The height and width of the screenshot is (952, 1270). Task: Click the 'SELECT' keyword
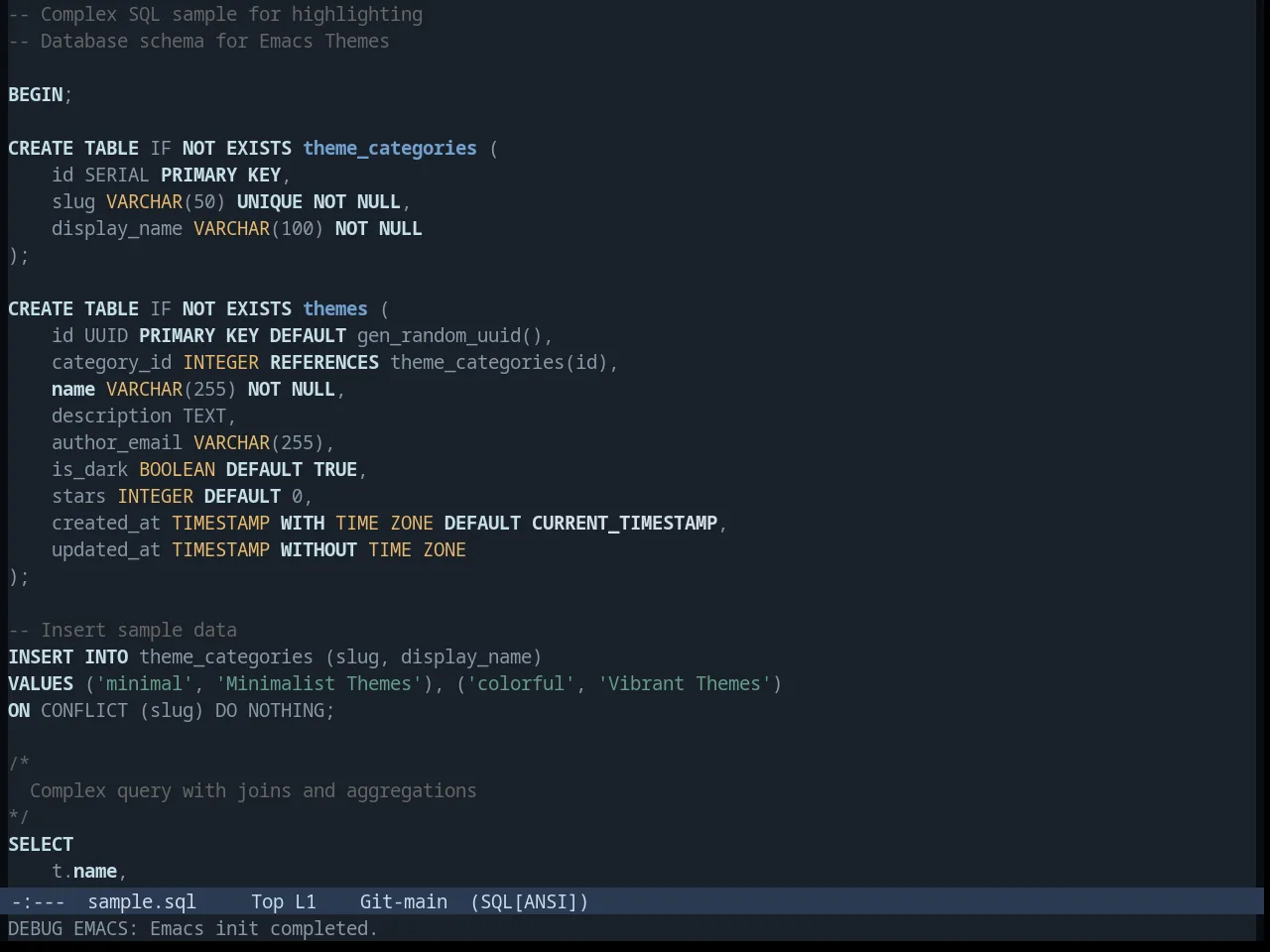tap(41, 844)
